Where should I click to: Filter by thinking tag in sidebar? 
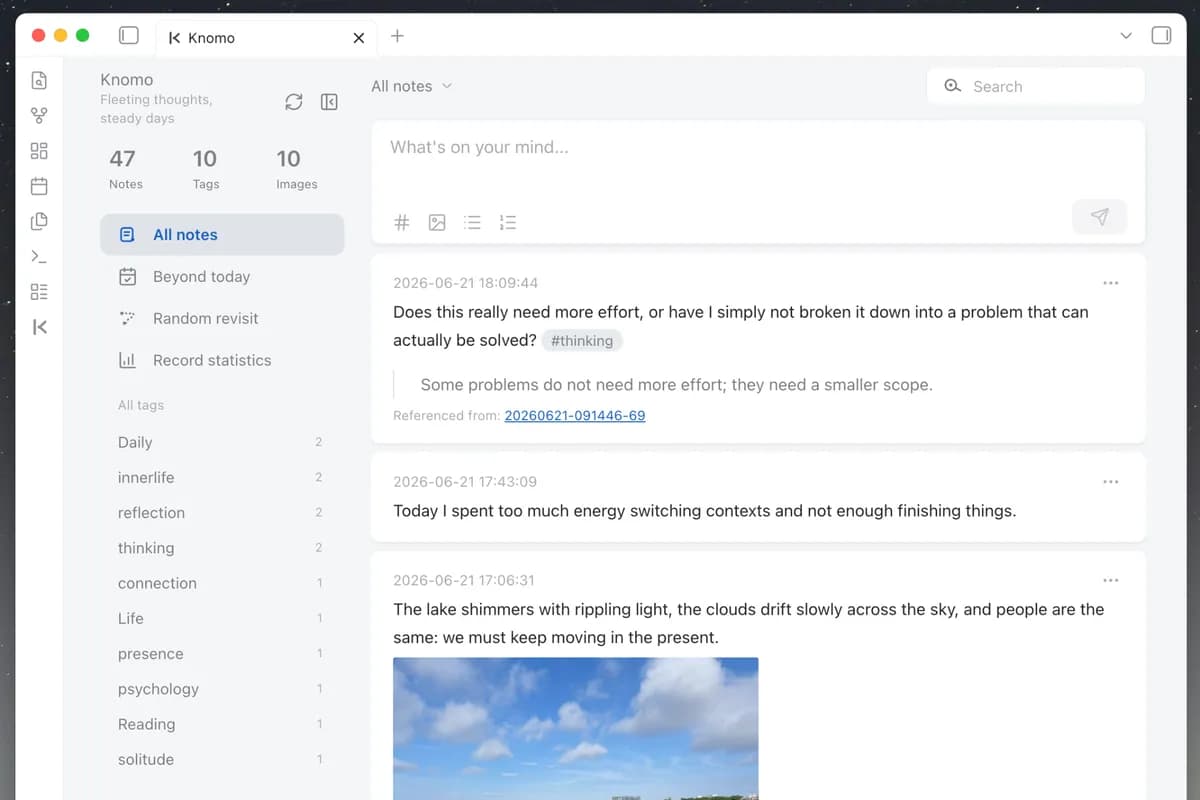click(220, 548)
